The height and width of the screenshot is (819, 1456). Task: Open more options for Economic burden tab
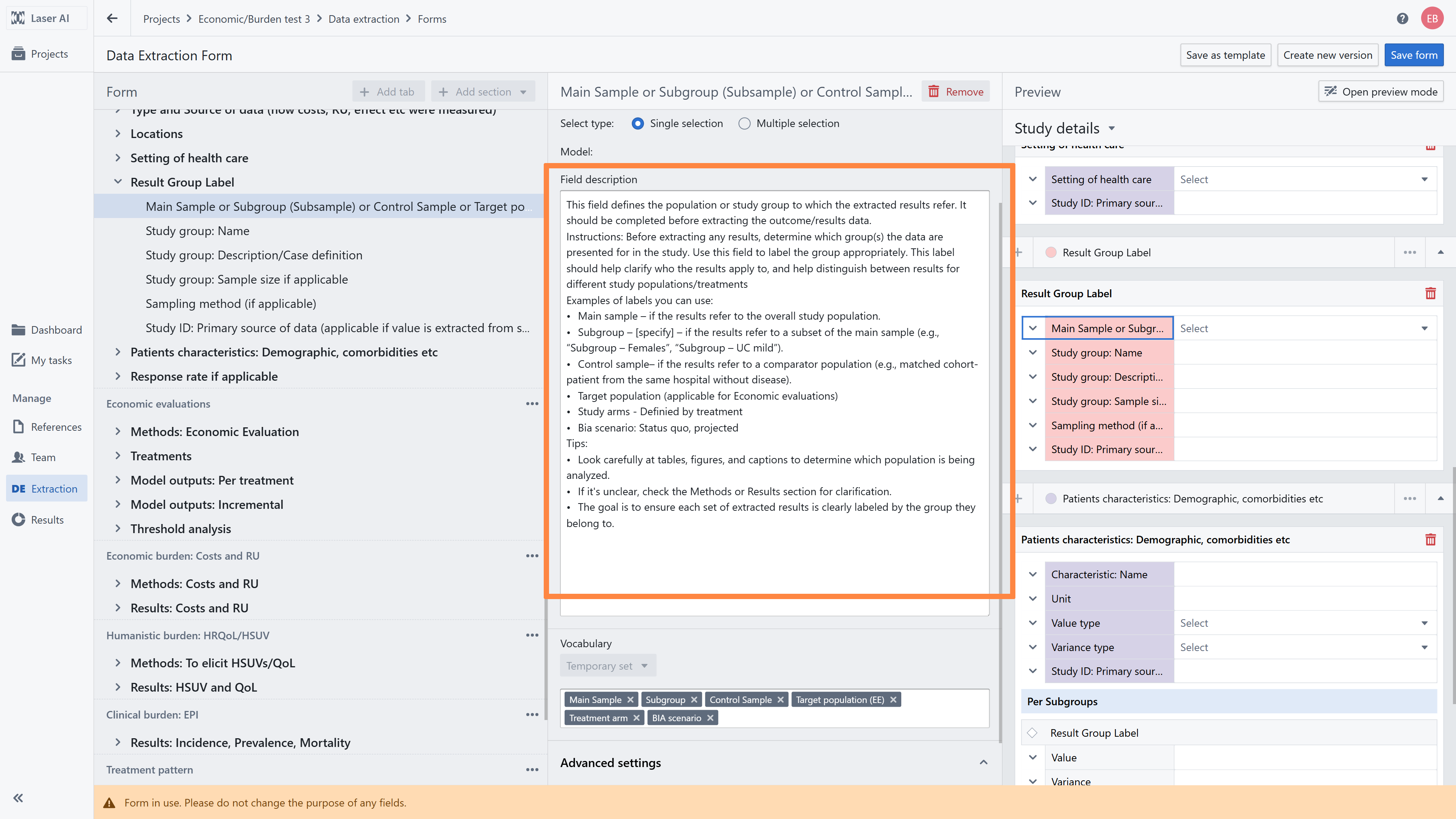pyautogui.click(x=532, y=555)
